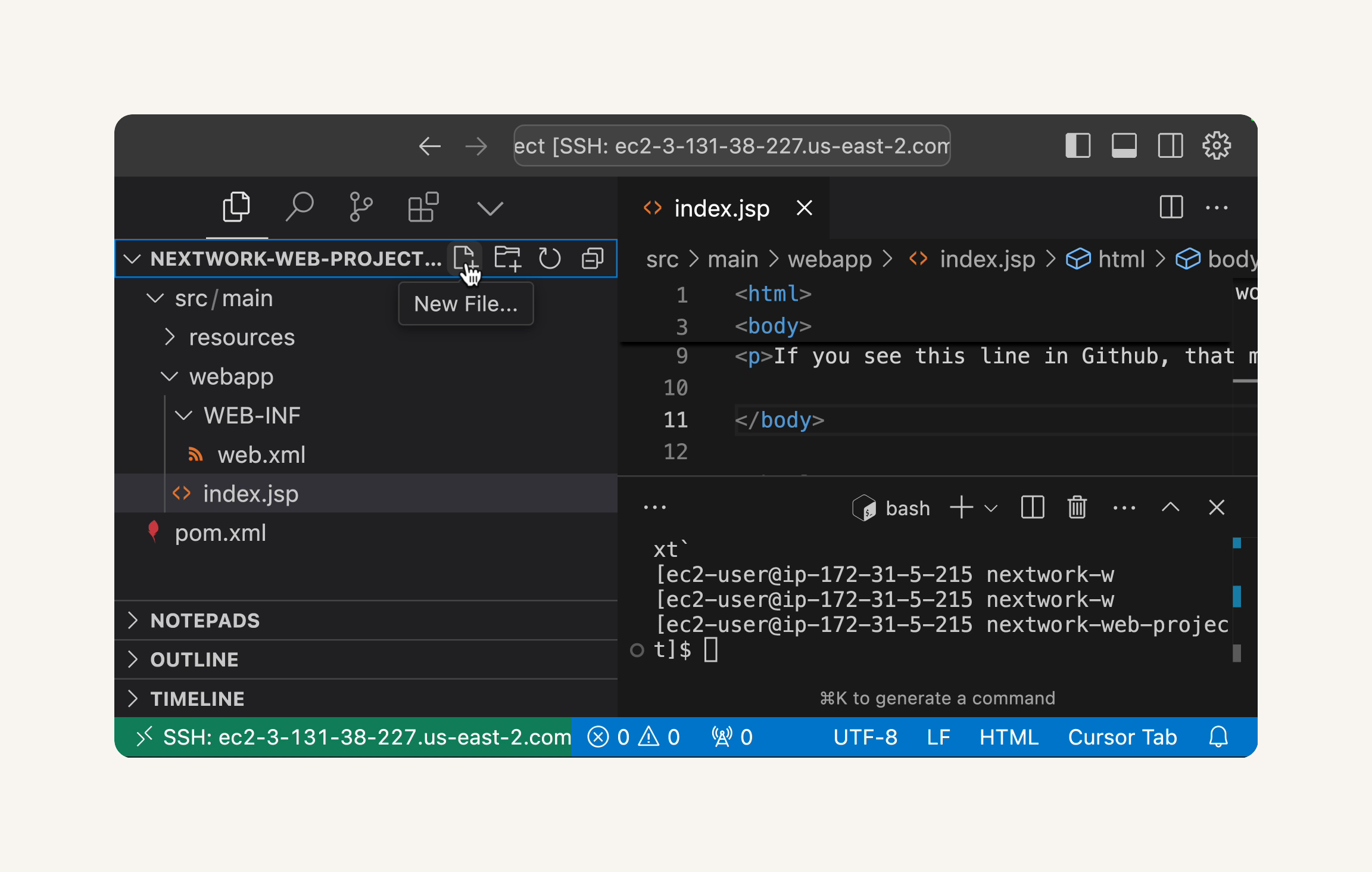Screen dimensions: 1372x872
Task: Open the Search view
Action: 300,207
